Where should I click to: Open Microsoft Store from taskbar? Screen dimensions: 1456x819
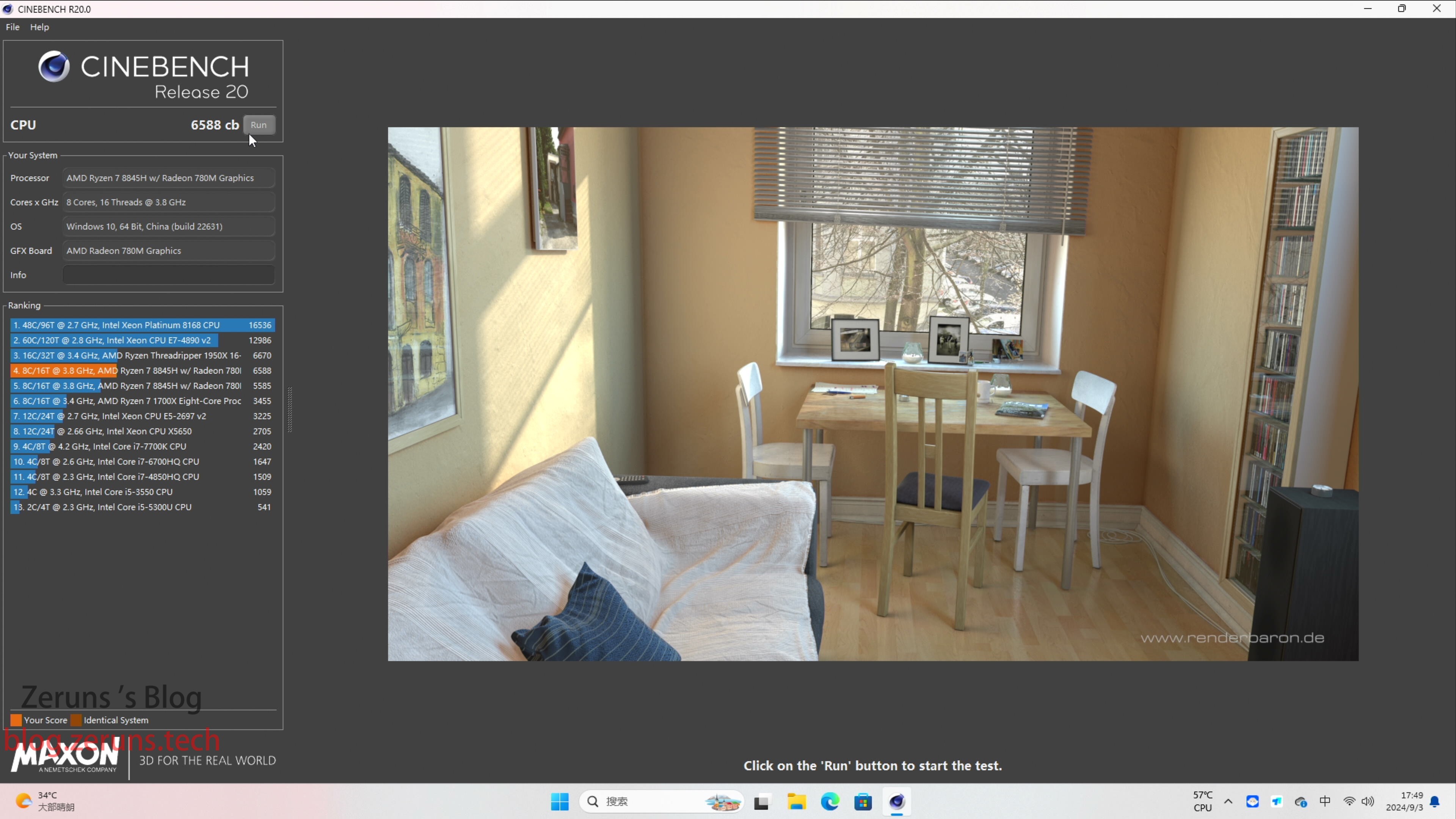[x=863, y=802]
